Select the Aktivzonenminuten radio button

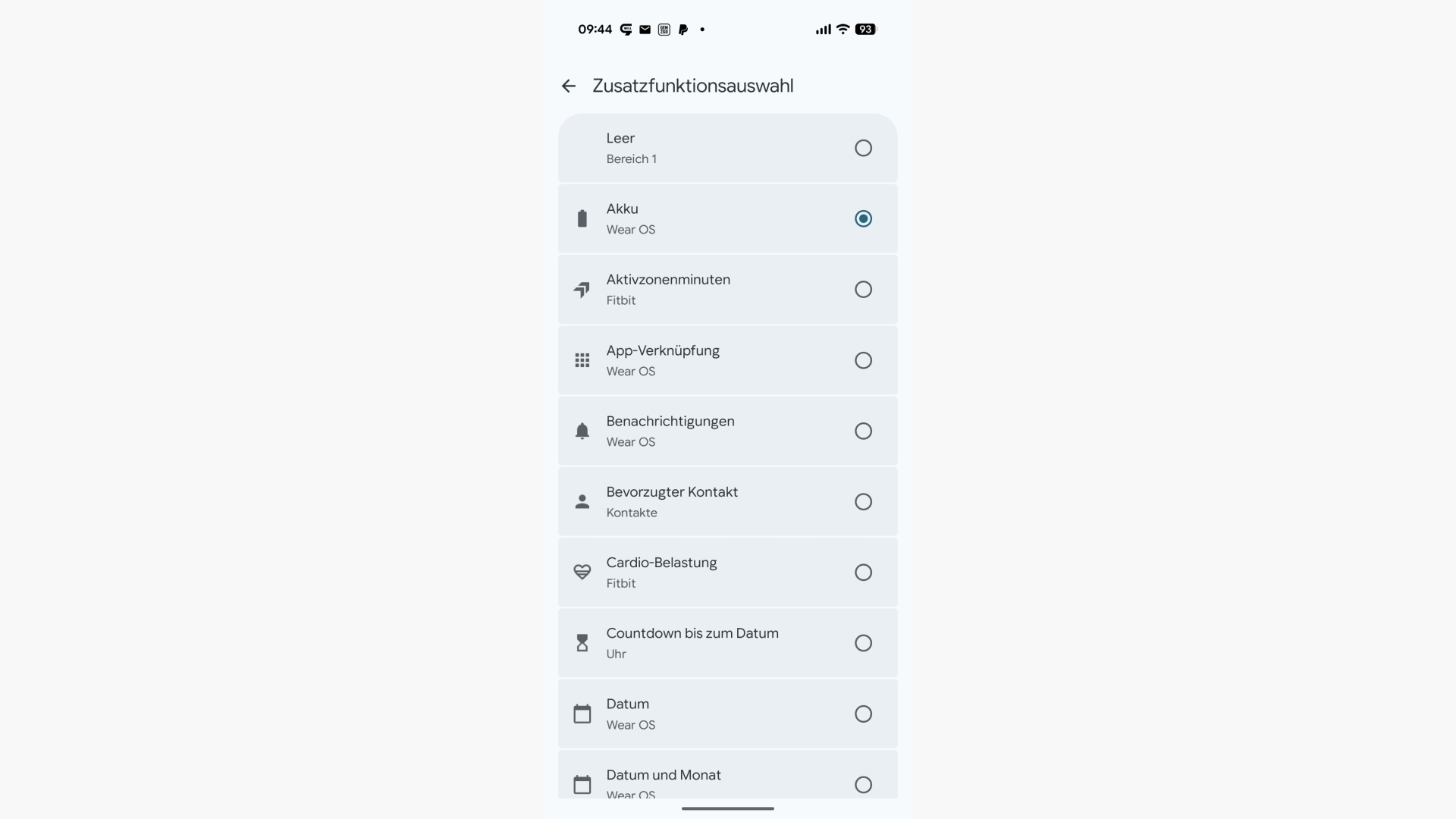(863, 290)
